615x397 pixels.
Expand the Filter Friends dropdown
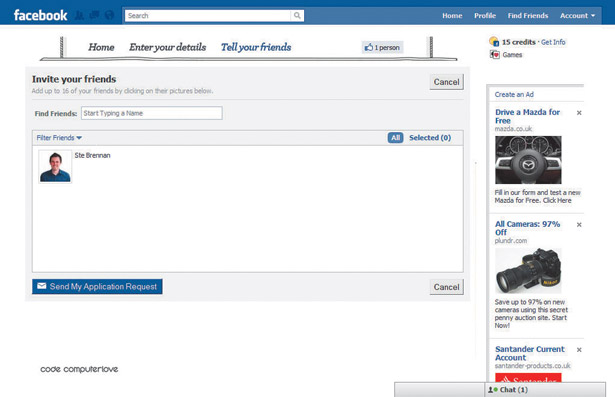[x=59, y=138]
